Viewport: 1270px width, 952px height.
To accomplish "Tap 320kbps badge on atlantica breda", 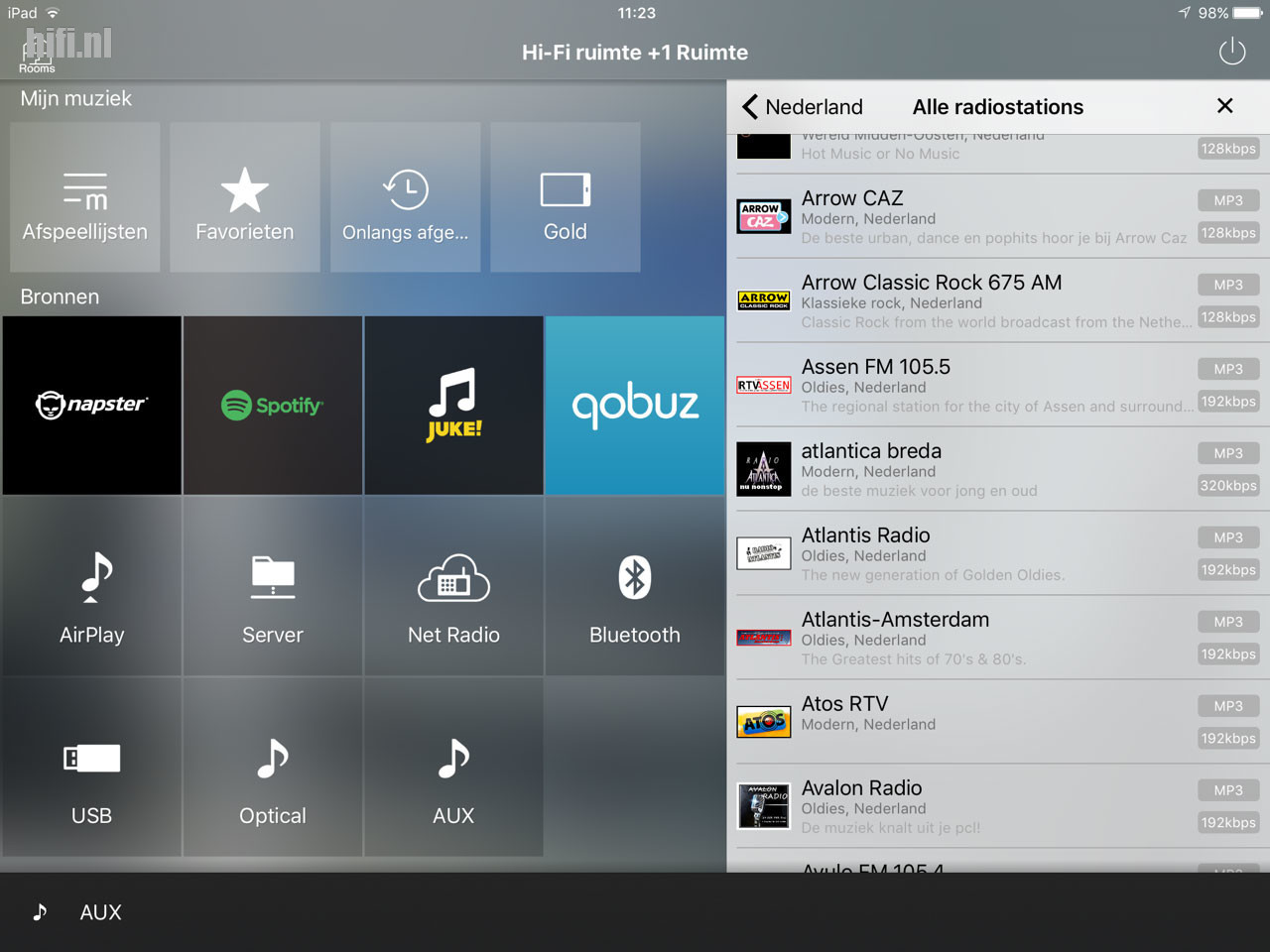I will pyautogui.click(x=1228, y=486).
